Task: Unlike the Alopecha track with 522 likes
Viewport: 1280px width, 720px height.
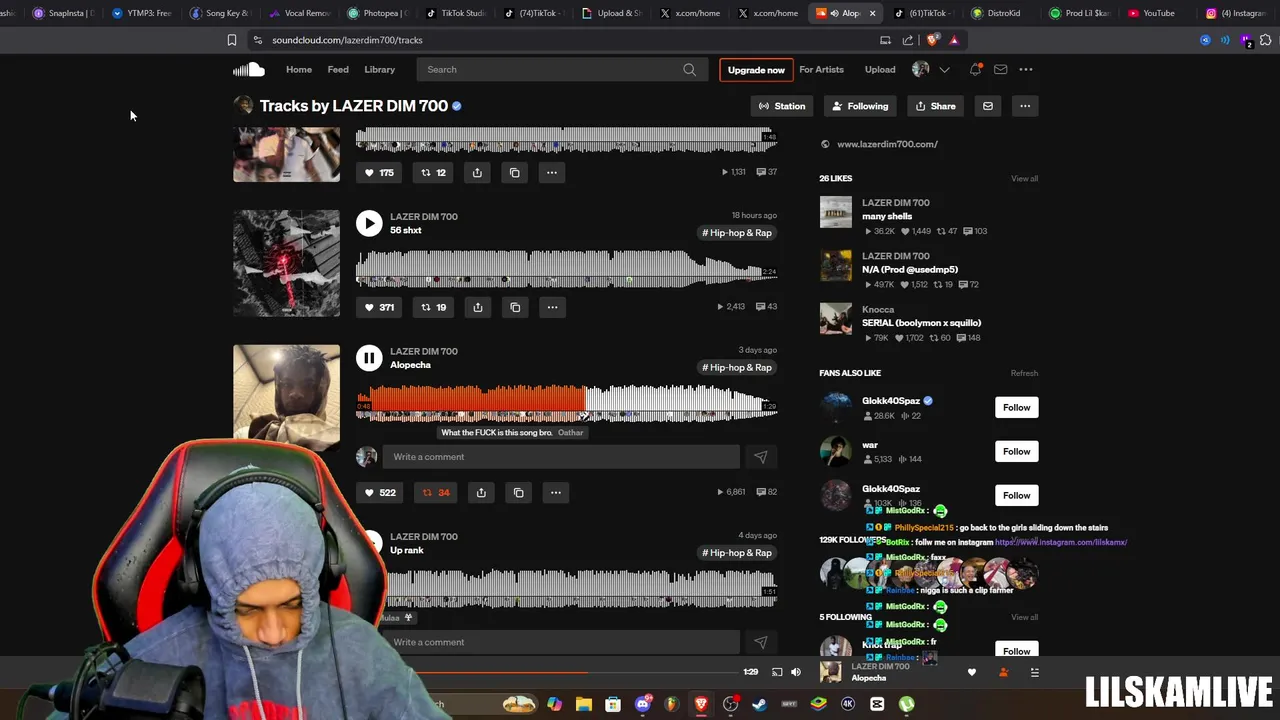Action: point(380,492)
